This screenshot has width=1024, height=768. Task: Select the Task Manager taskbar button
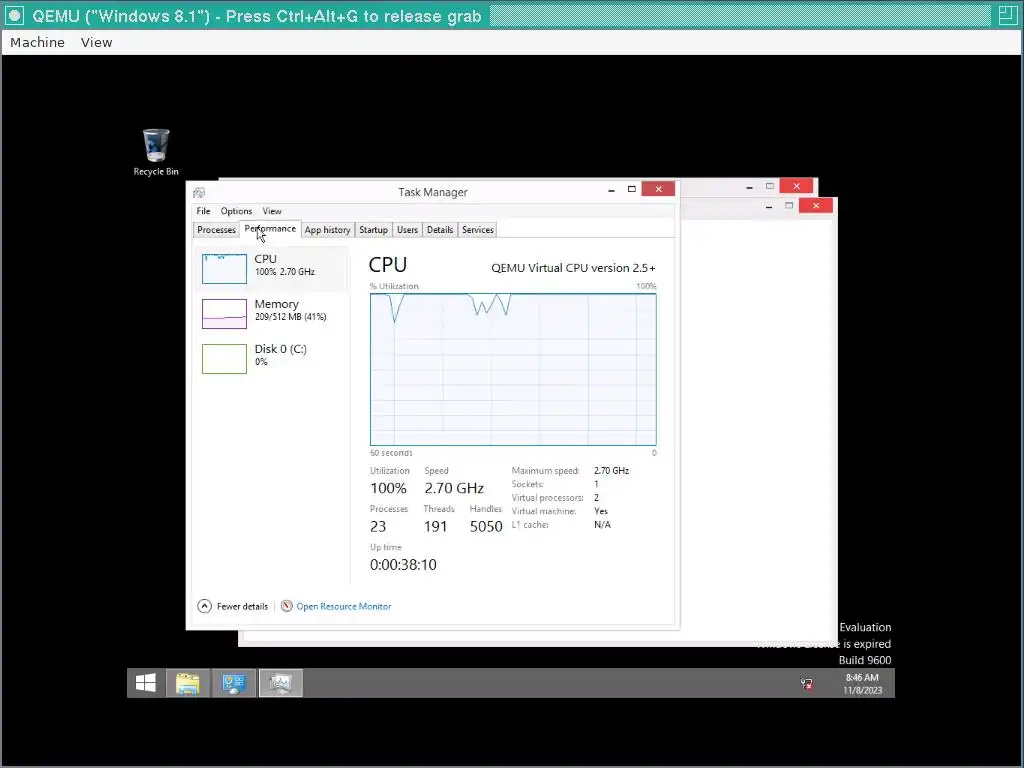[x=280, y=682]
